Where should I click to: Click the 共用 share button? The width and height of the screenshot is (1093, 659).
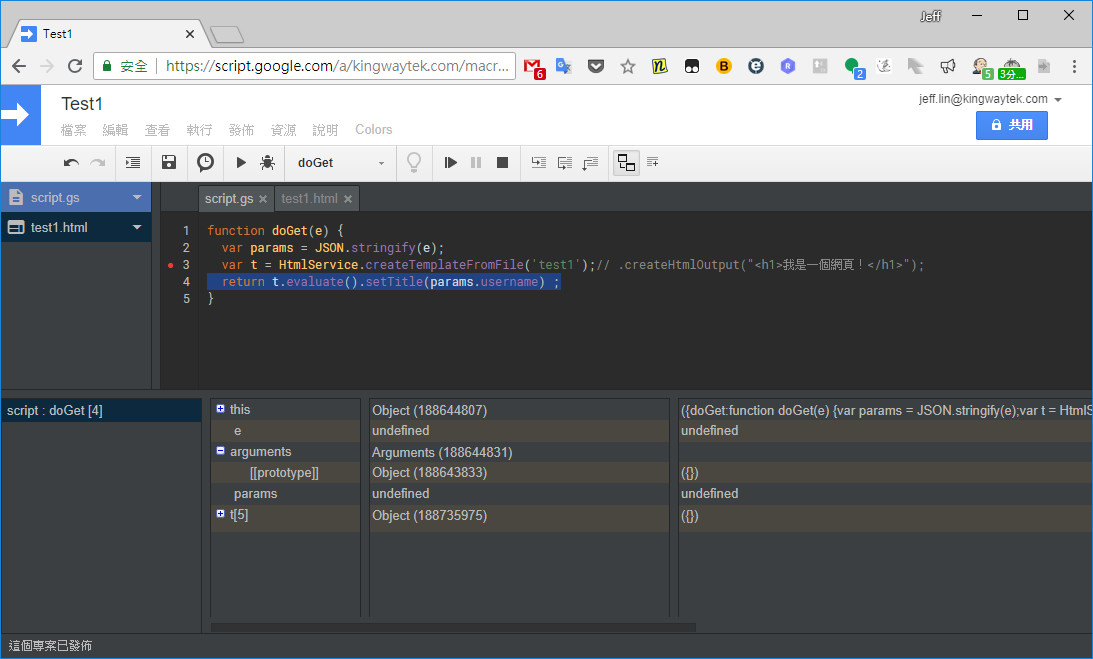click(x=1011, y=125)
